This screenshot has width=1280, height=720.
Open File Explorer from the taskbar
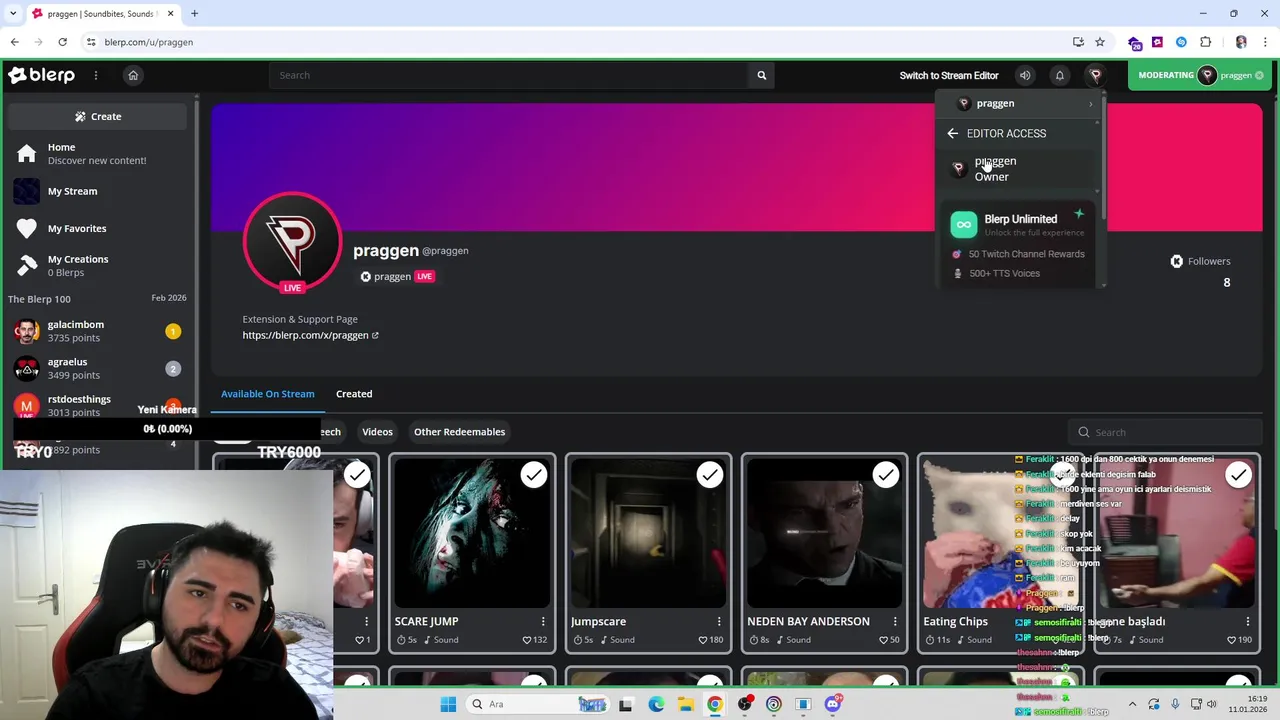[x=685, y=704]
